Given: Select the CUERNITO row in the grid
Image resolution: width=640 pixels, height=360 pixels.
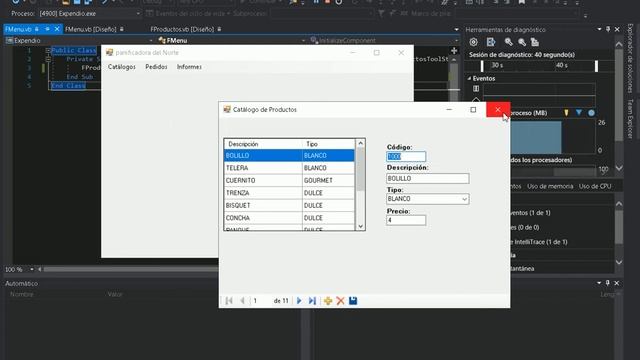Looking at the screenshot, I should (289, 180).
